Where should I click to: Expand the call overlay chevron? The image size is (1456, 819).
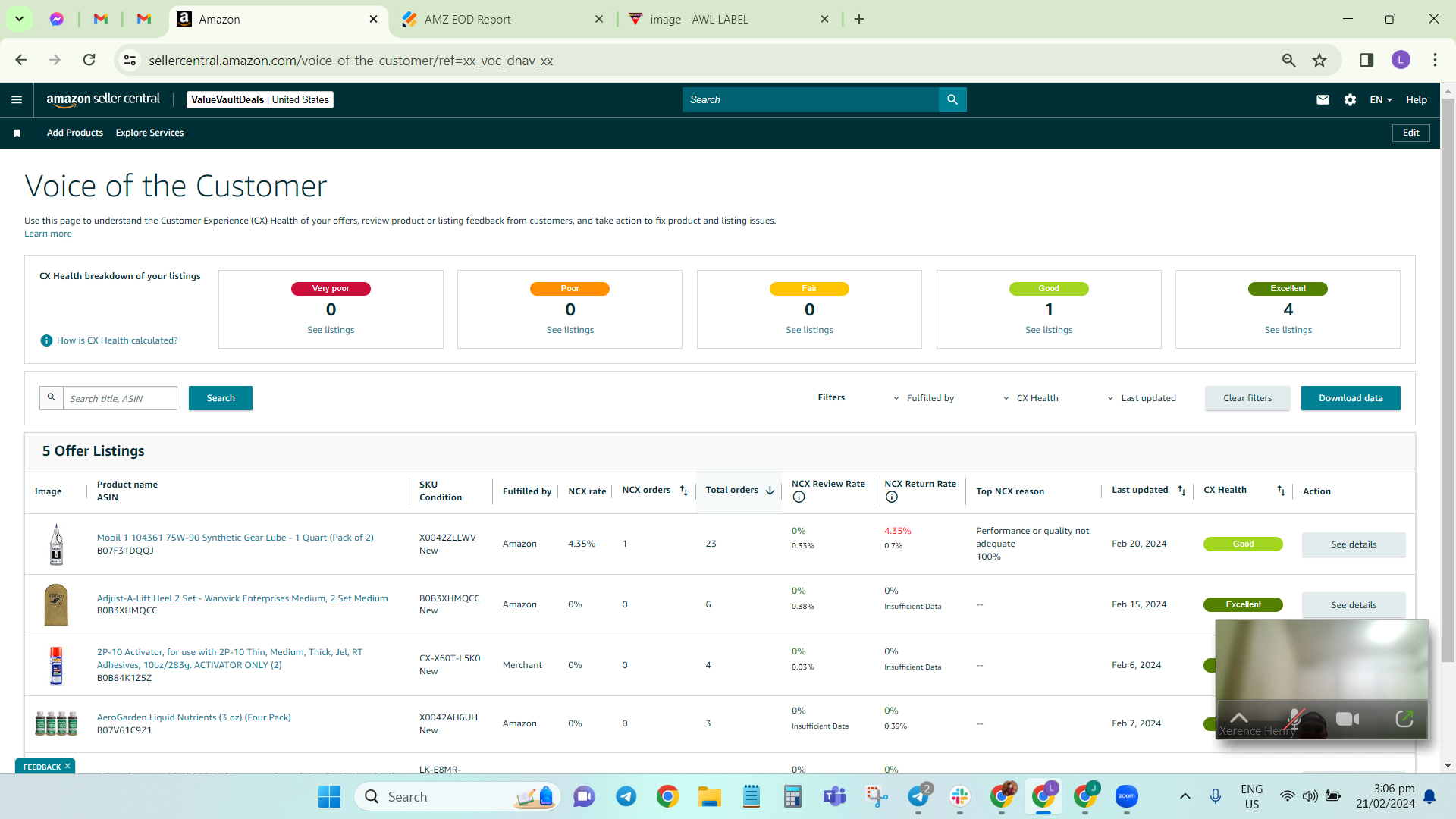tap(1238, 718)
